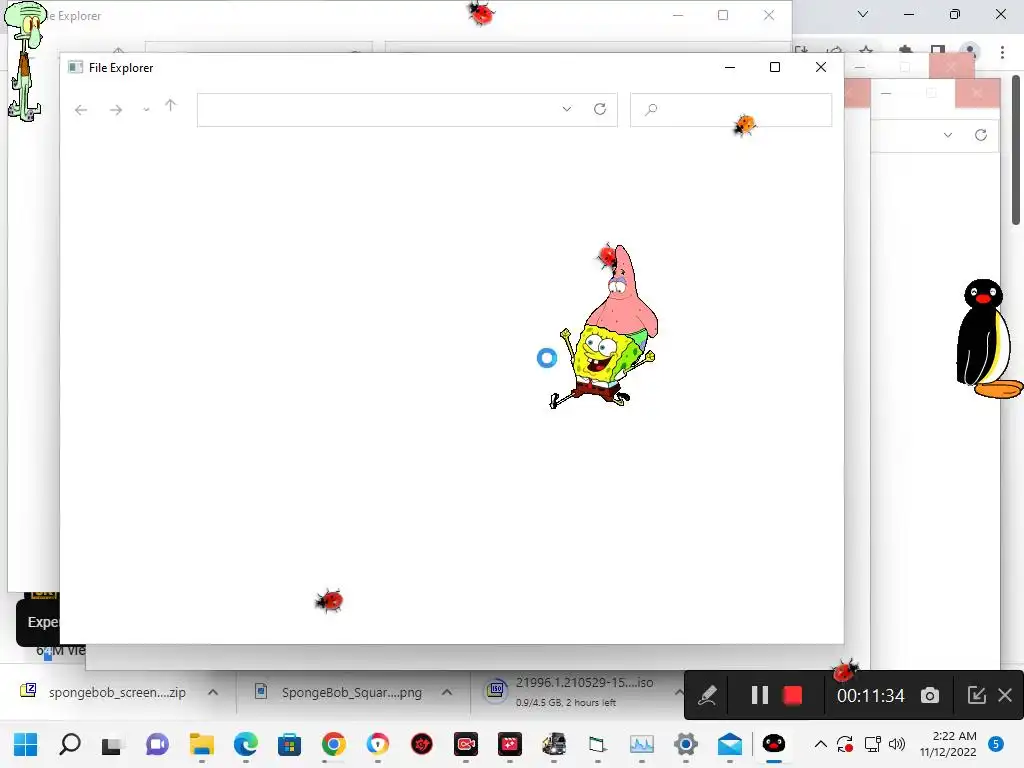This screenshot has width=1024, height=768.
Task: Expand options for spongebob_screen....zip download
Action: pyautogui.click(x=213, y=692)
